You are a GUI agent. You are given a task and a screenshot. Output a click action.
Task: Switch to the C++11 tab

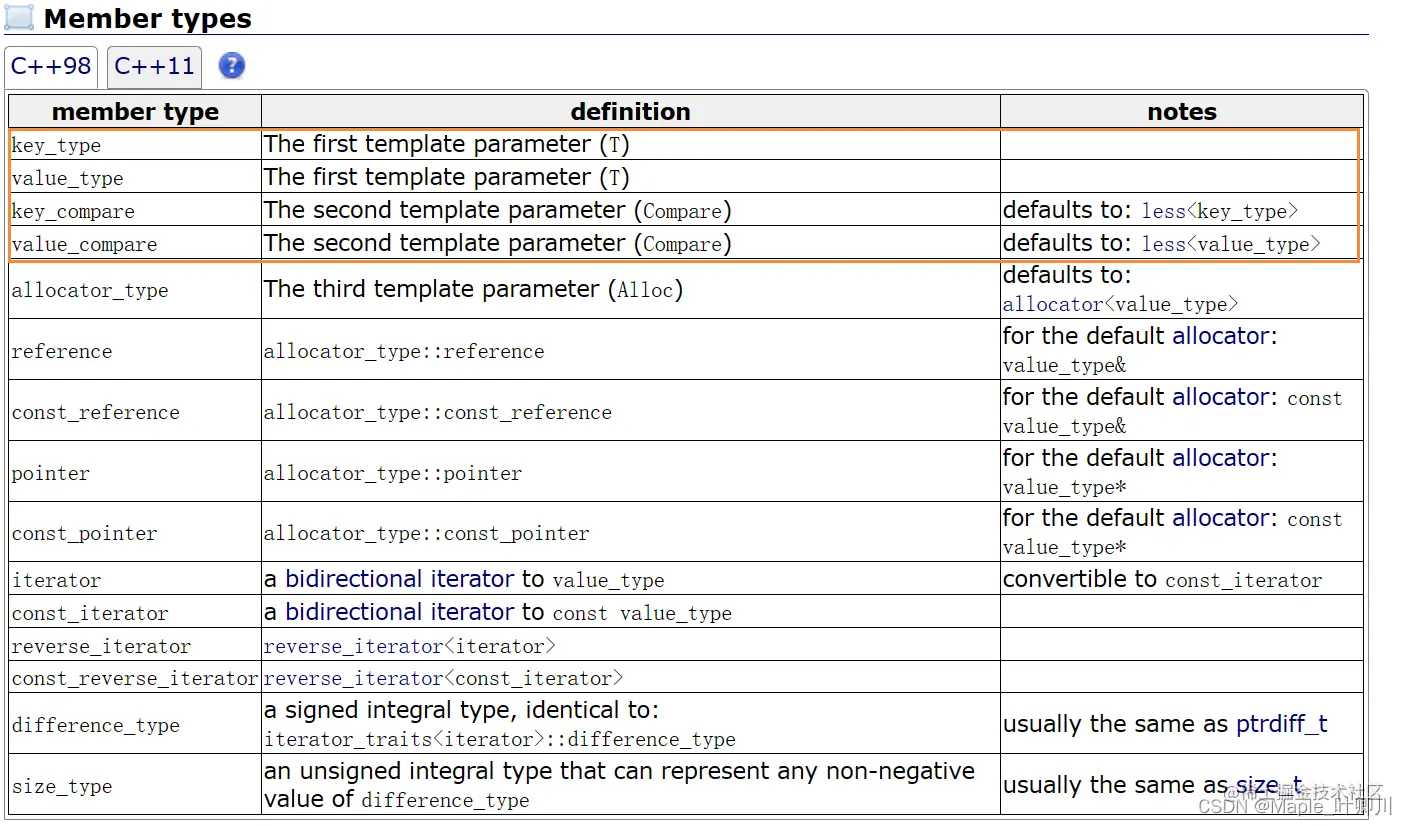pos(154,66)
